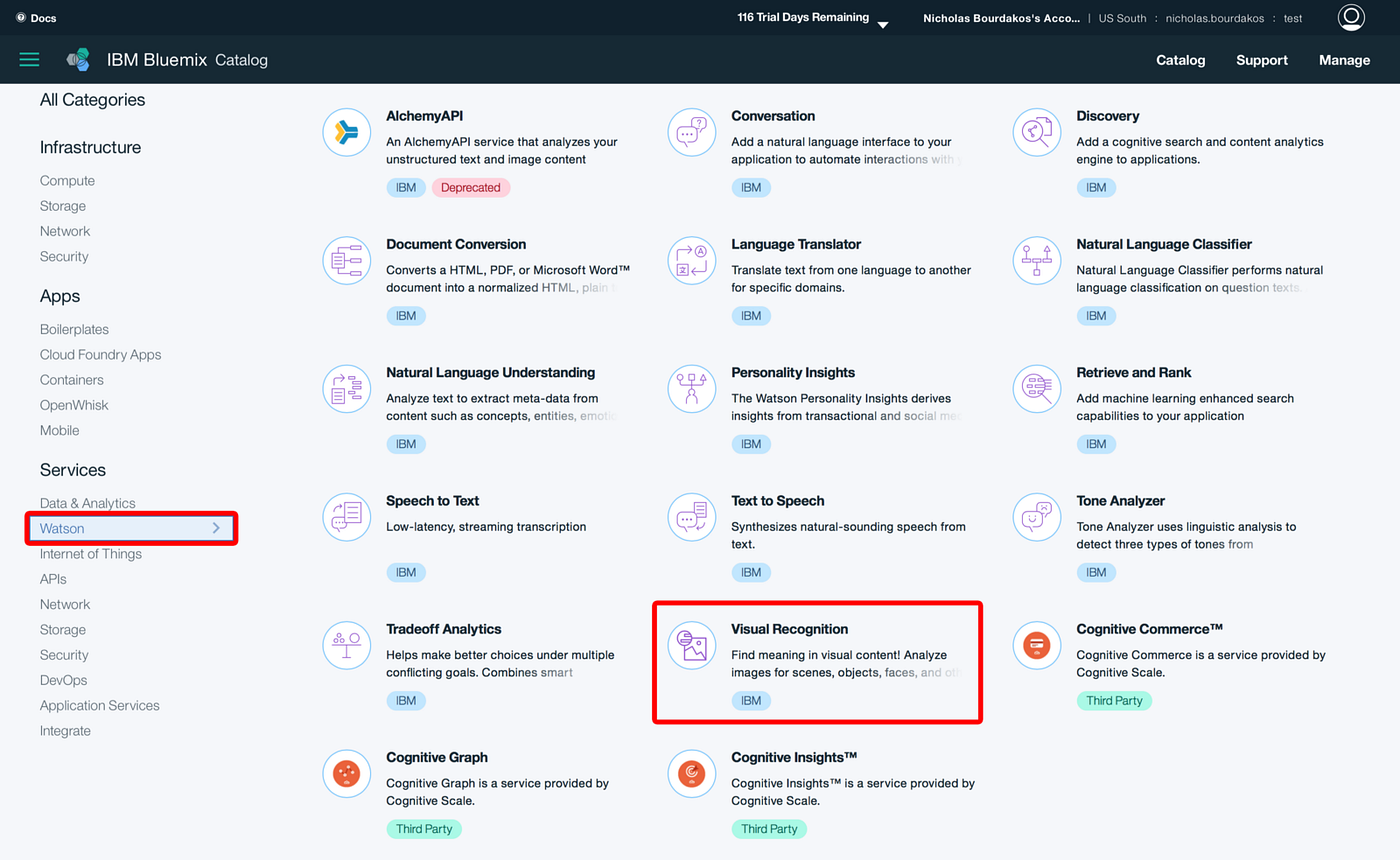Select the Data & Analytics category
Image resolution: width=1400 pixels, height=860 pixels.
87,503
